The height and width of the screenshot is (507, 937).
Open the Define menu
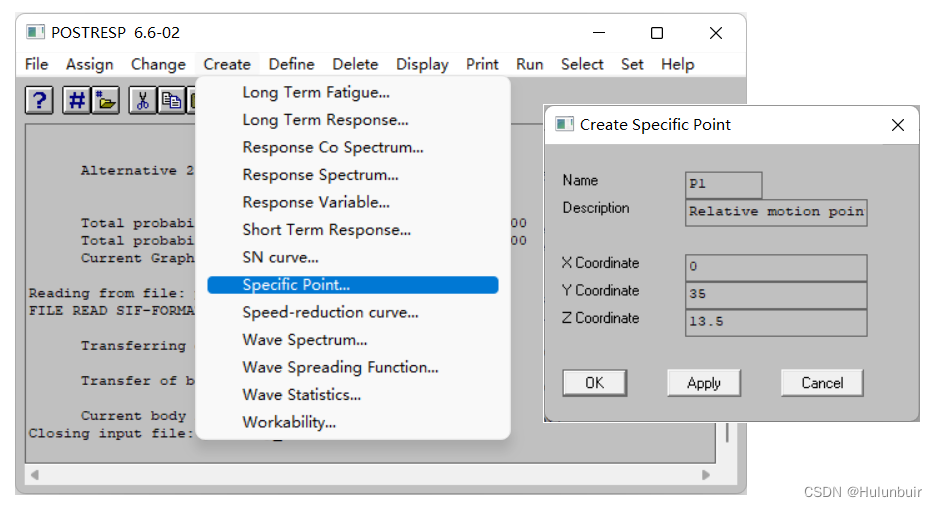coord(292,64)
